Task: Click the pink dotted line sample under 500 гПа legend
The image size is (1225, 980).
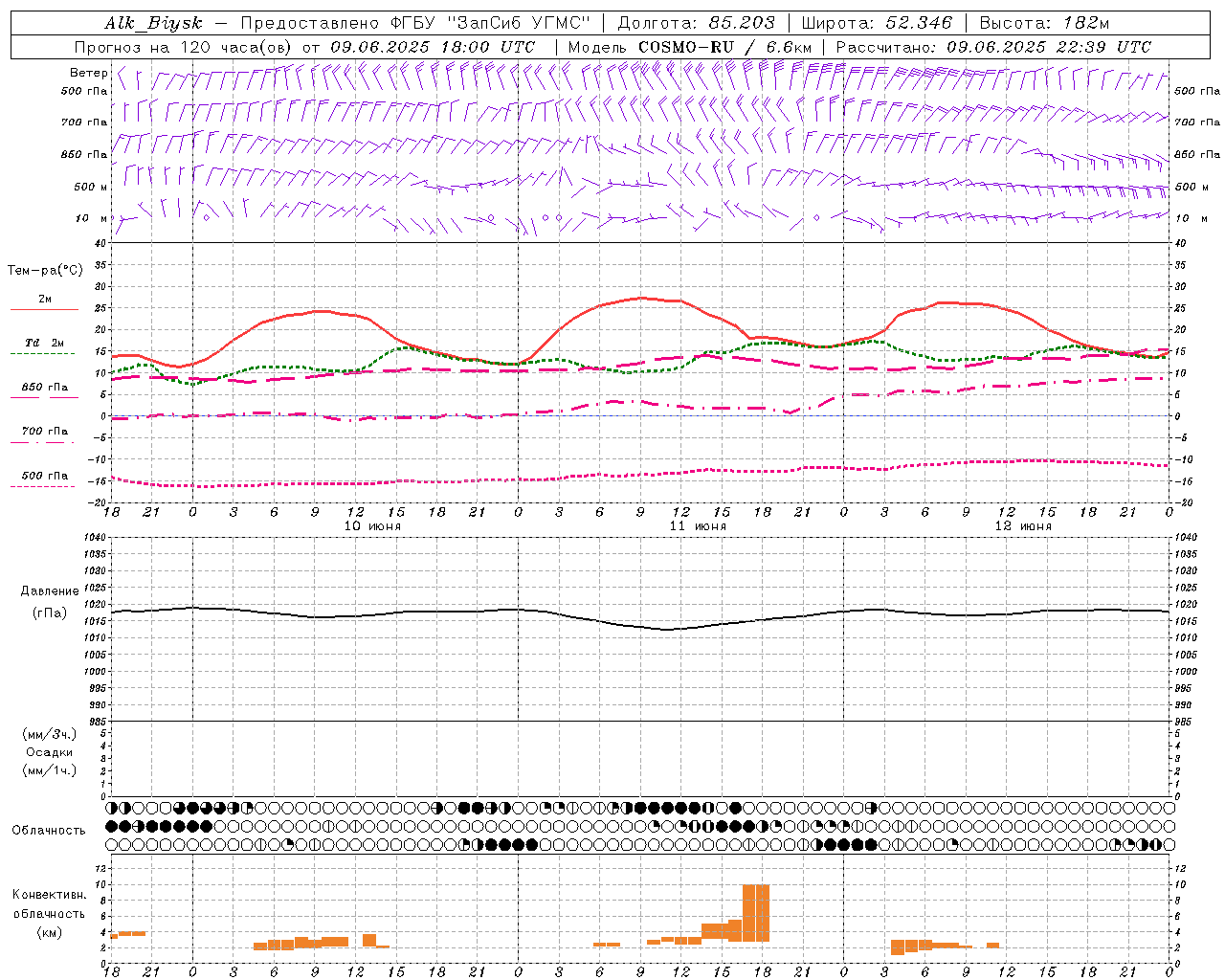Action: click(x=42, y=486)
